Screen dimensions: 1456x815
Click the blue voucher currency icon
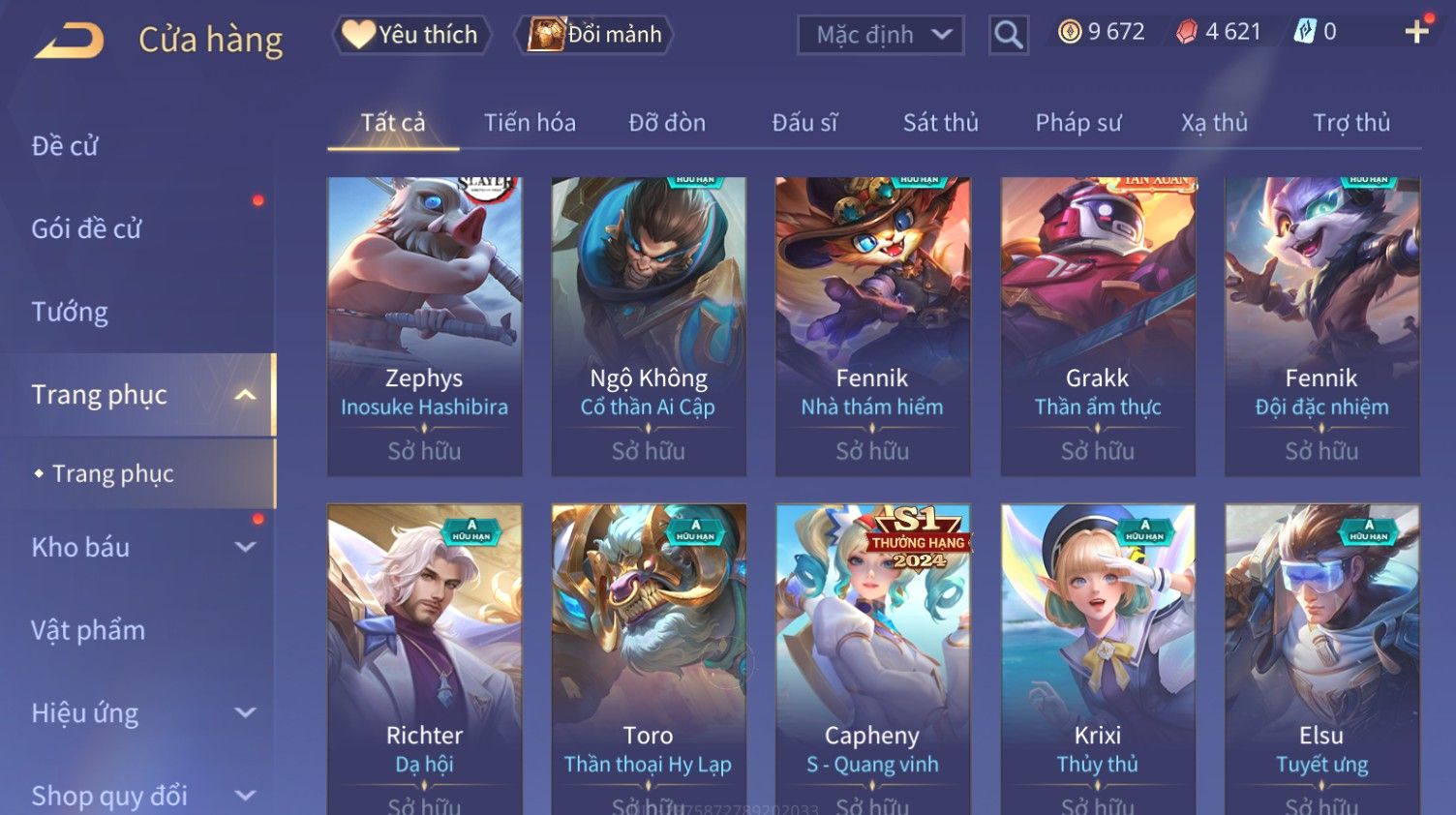coord(1304,32)
